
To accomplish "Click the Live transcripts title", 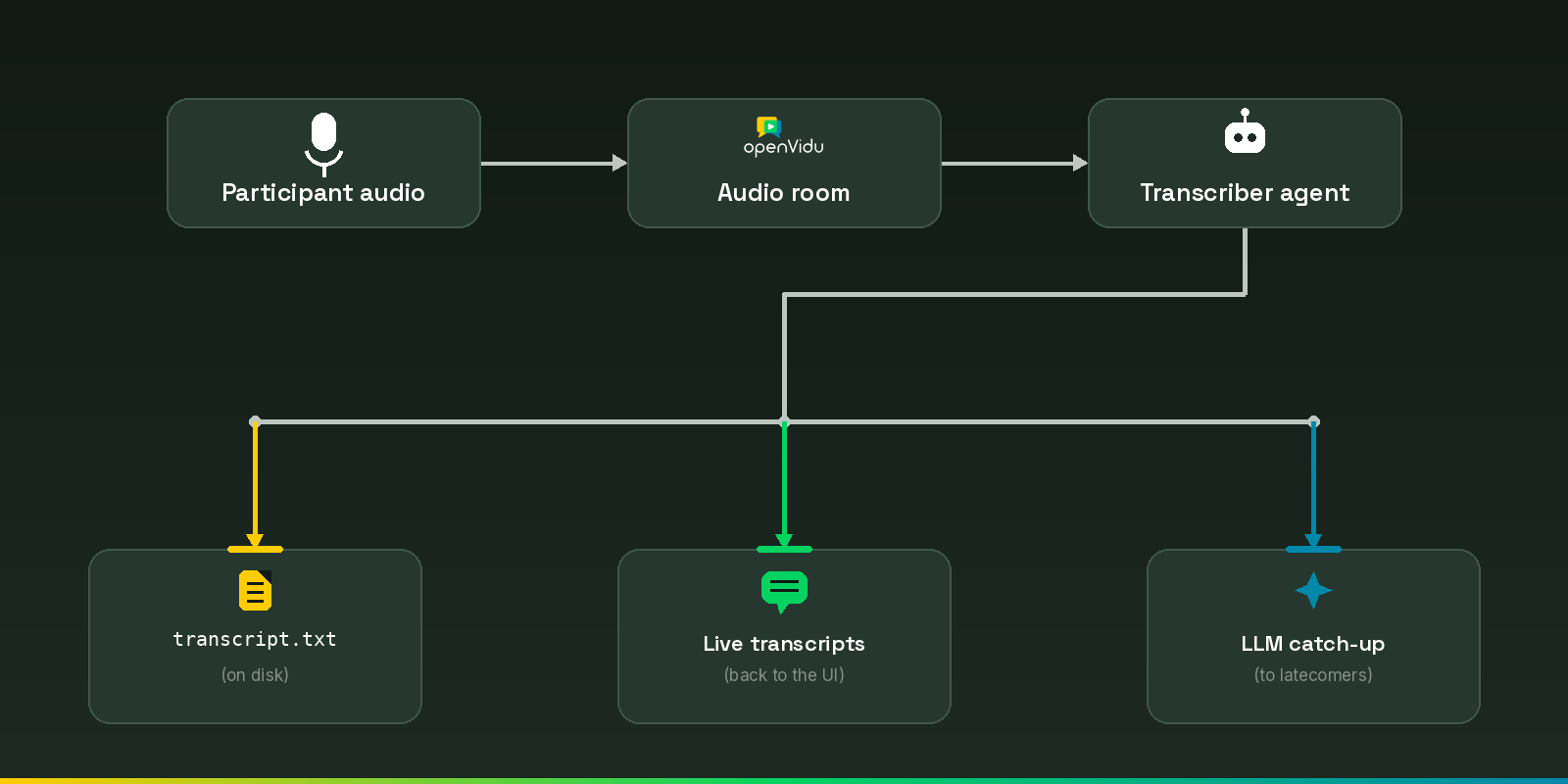I will pyautogui.click(x=784, y=644).
